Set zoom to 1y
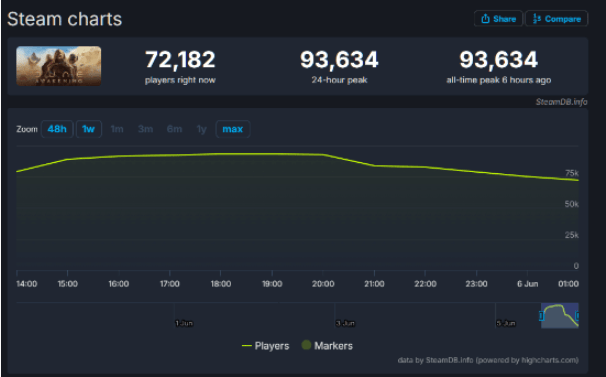606x377 pixels. (201, 129)
